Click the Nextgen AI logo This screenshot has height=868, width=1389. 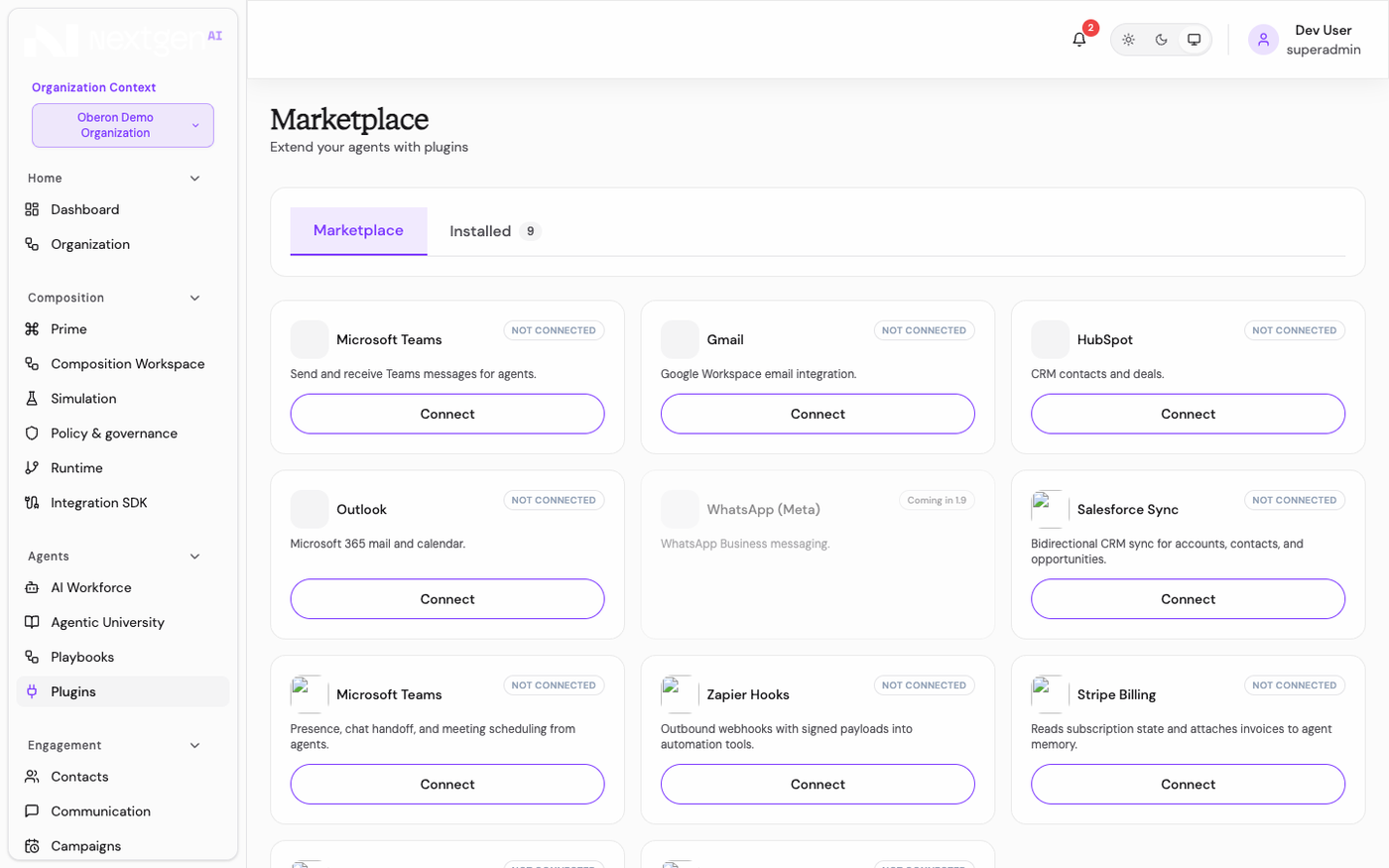123,41
